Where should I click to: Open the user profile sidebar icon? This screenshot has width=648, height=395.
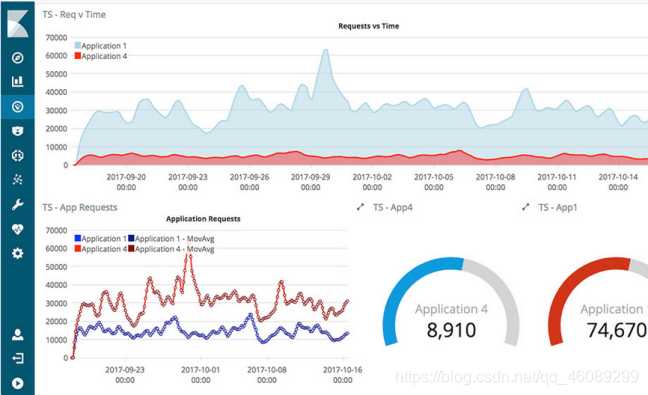click(17, 334)
